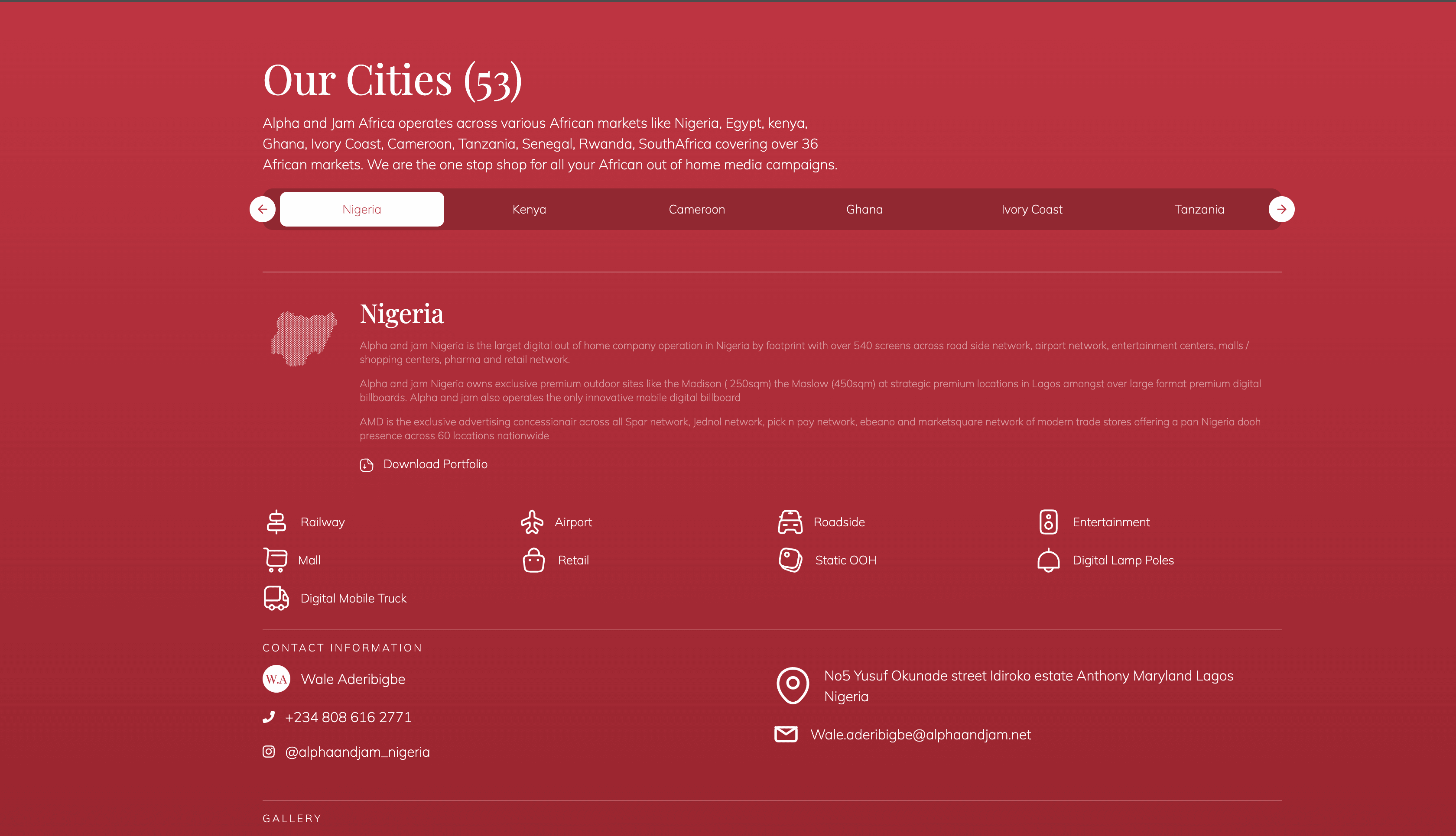This screenshot has height=836, width=1456.
Task: Click the Nigeria map illustration
Action: coord(304,339)
